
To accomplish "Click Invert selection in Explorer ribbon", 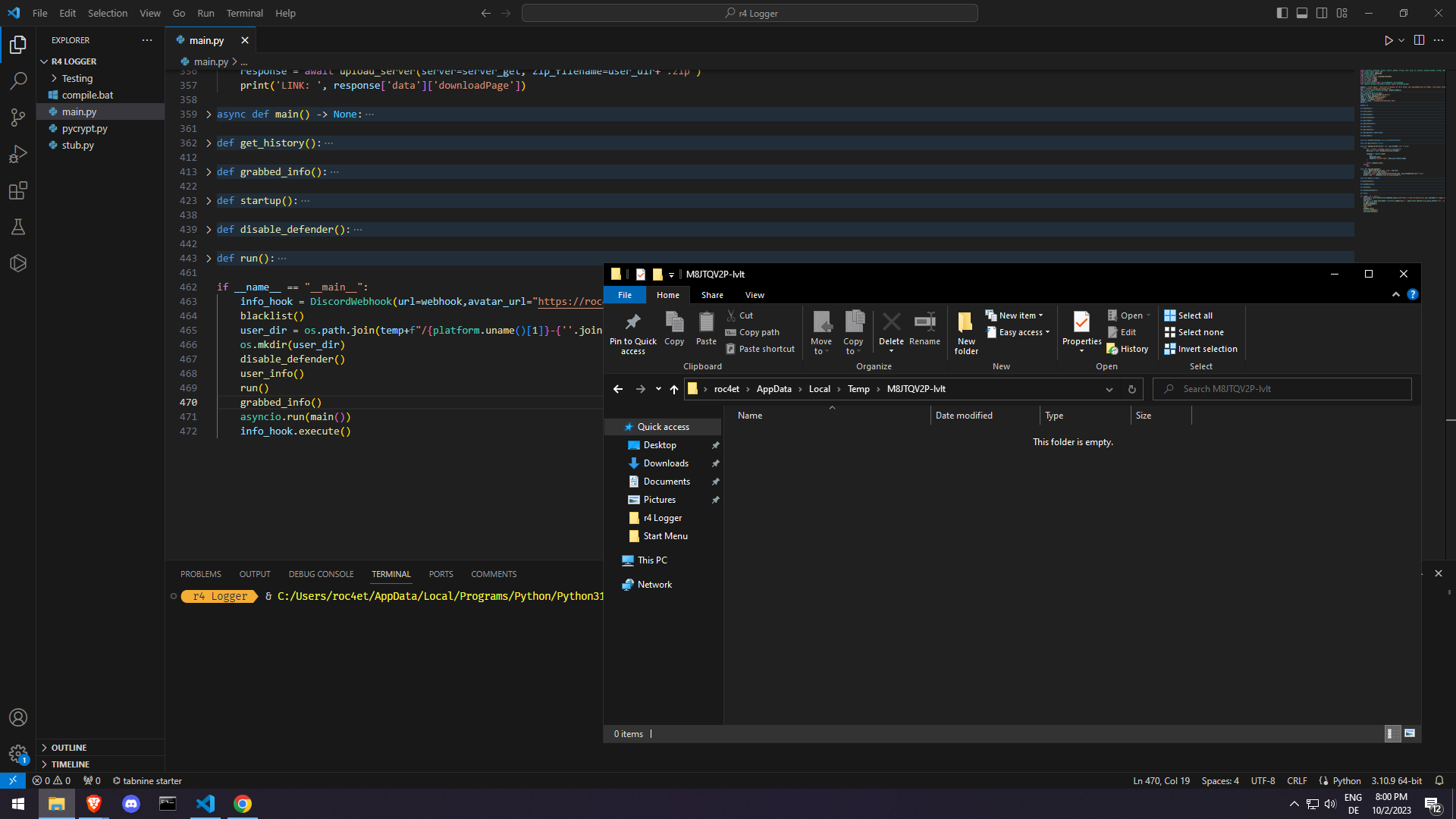I will [x=1200, y=349].
